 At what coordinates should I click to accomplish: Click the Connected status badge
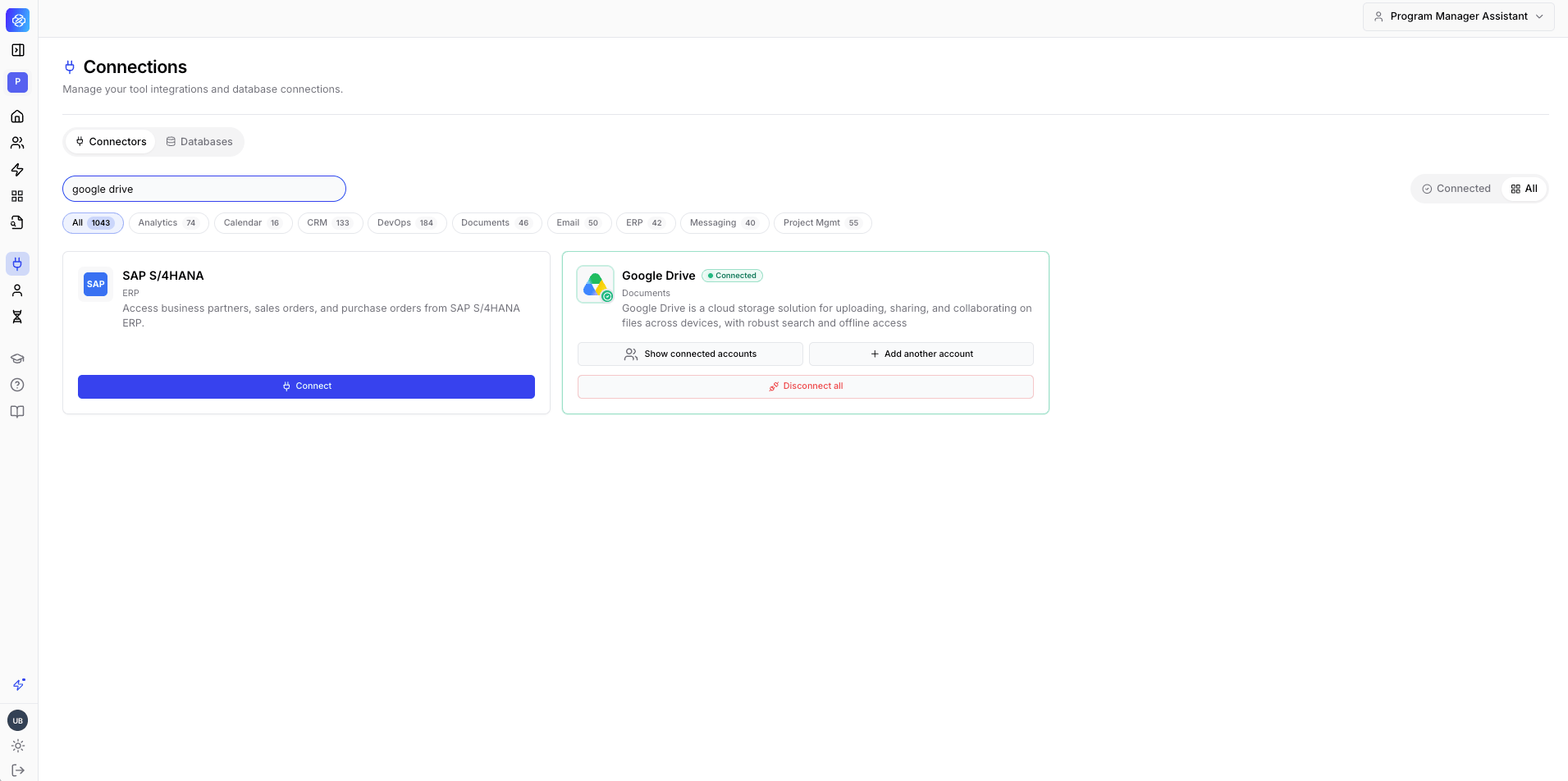pos(732,276)
